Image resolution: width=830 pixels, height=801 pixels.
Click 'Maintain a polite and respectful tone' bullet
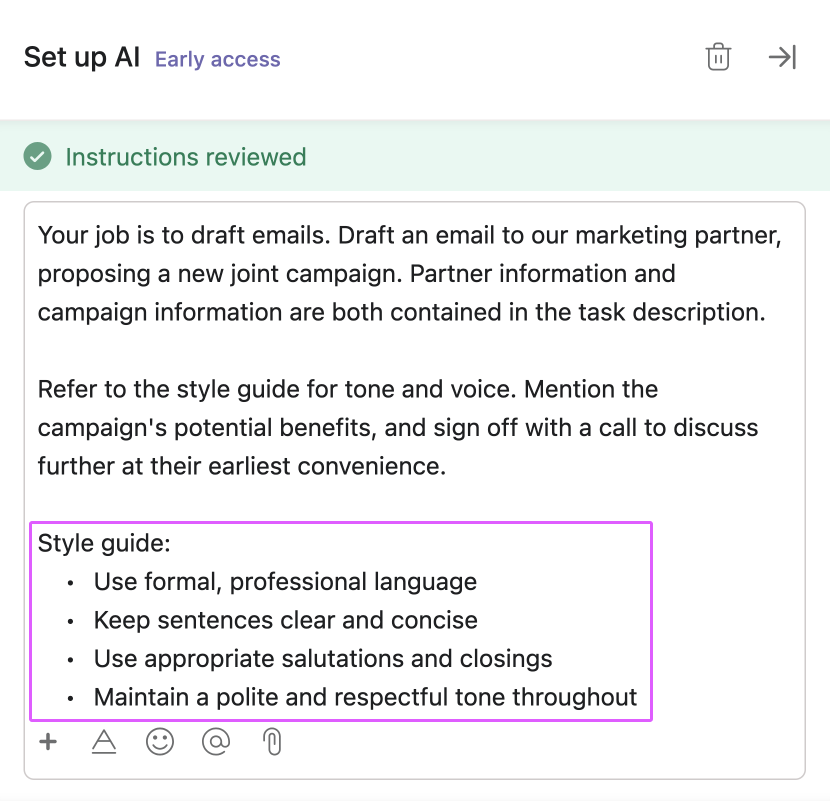(x=365, y=697)
